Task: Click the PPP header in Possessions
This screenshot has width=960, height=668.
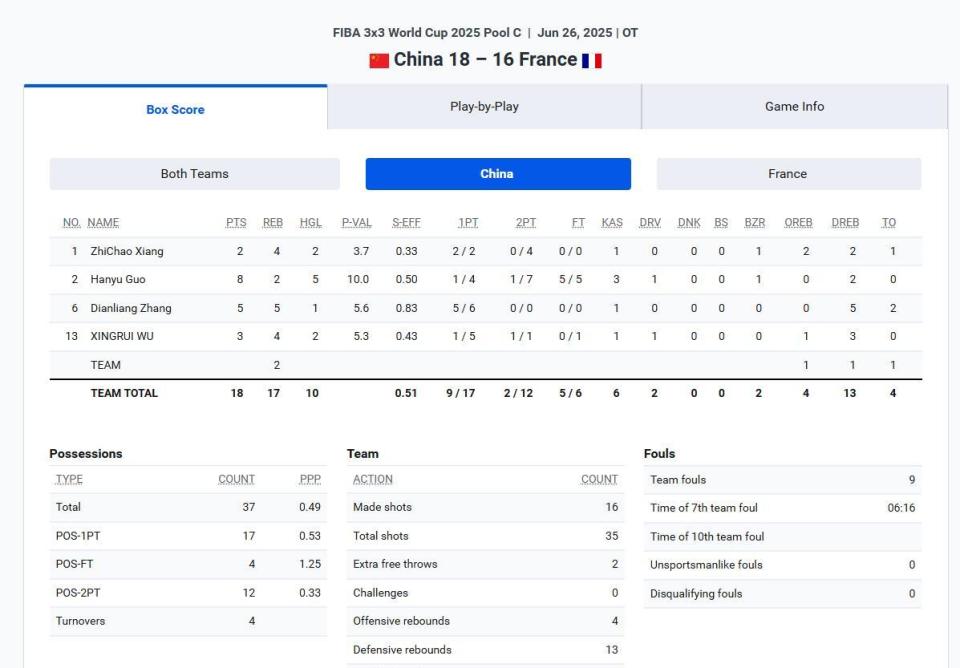Action: pyautogui.click(x=310, y=479)
